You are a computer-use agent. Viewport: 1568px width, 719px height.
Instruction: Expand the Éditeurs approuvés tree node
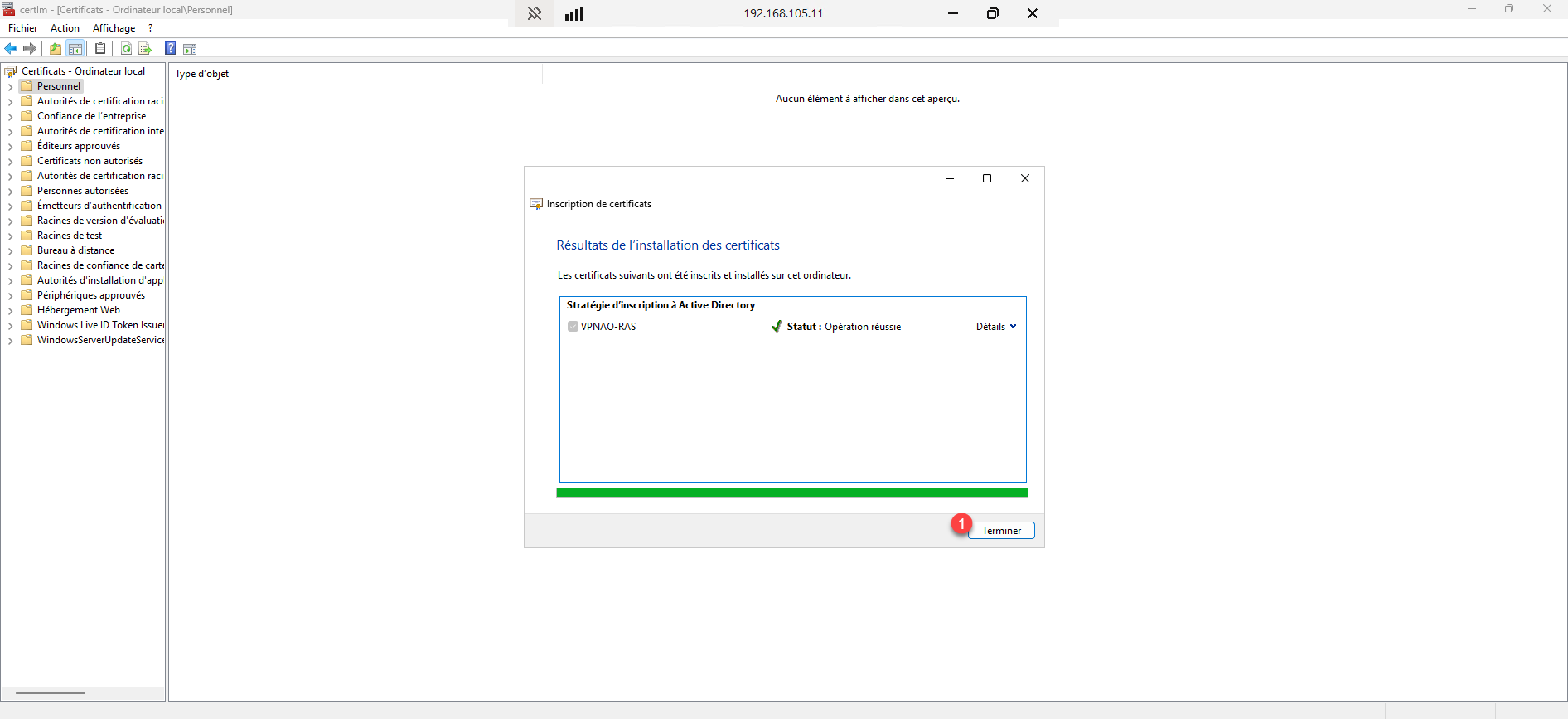10,147
